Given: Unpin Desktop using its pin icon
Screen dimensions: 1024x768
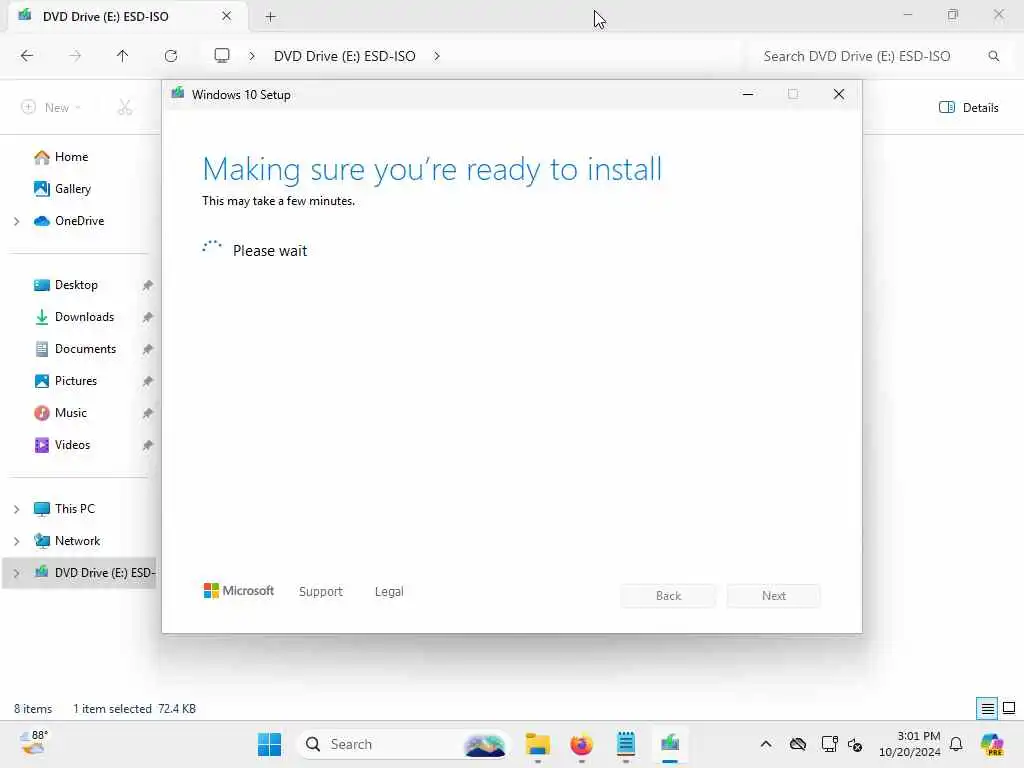Looking at the screenshot, I should (x=148, y=285).
